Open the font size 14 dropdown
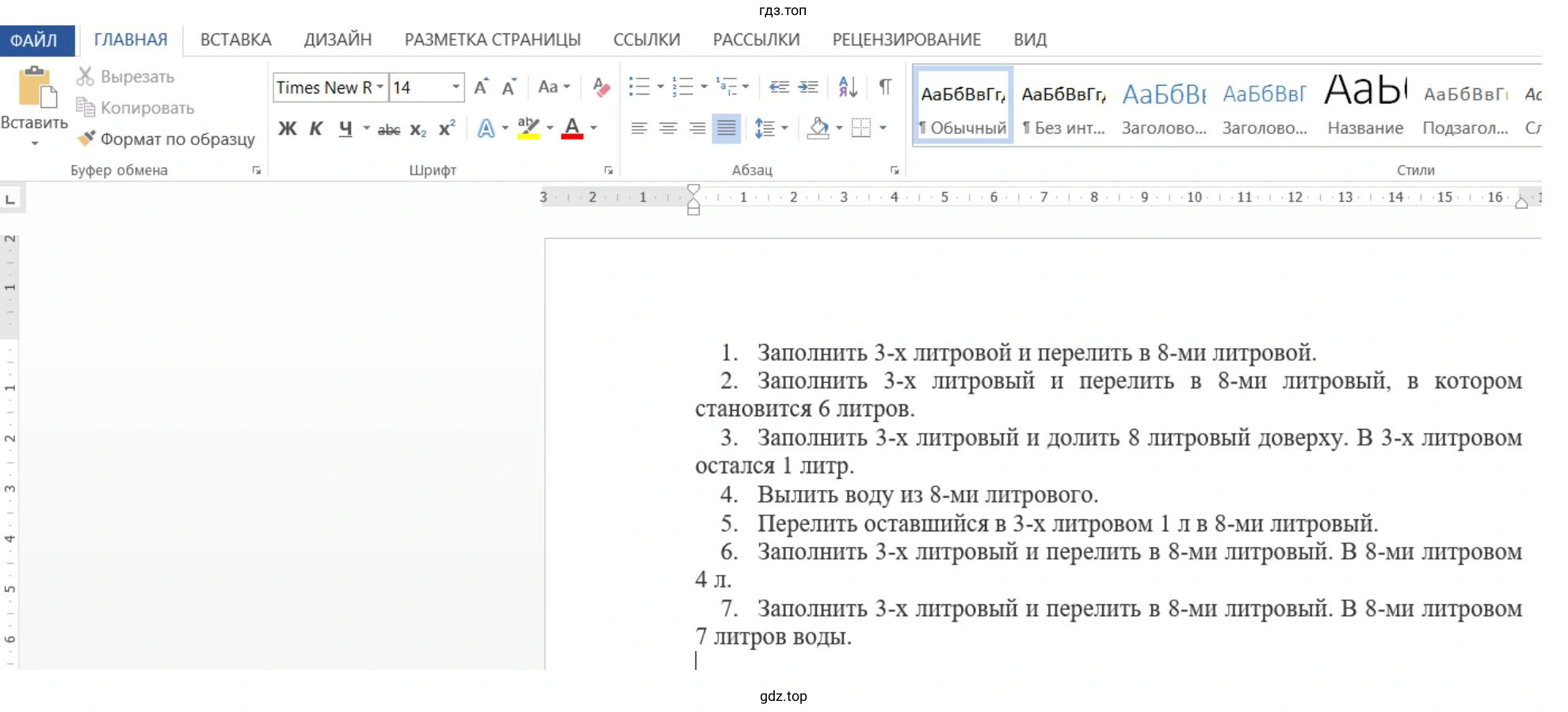 click(456, 87)
